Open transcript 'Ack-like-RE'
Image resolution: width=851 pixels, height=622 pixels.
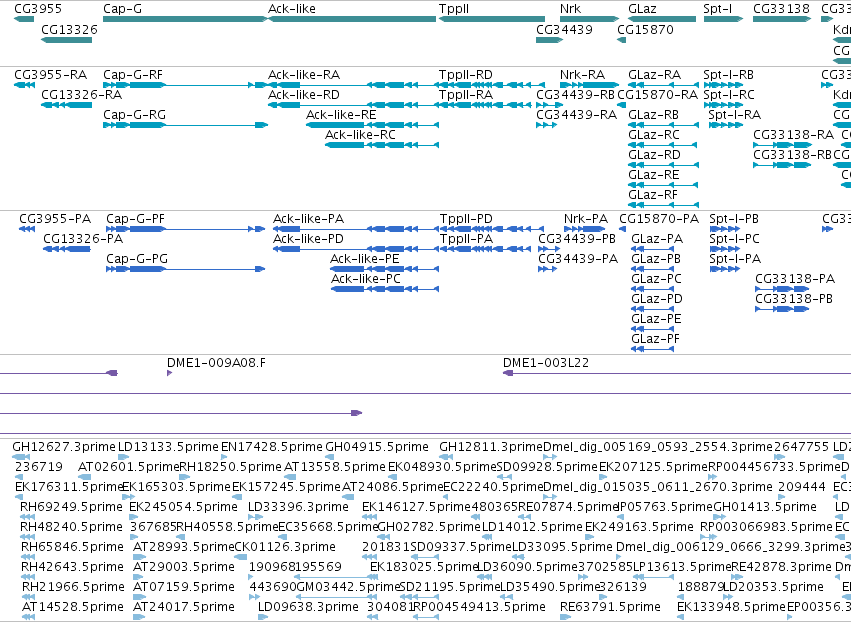[x=341, y=115]
